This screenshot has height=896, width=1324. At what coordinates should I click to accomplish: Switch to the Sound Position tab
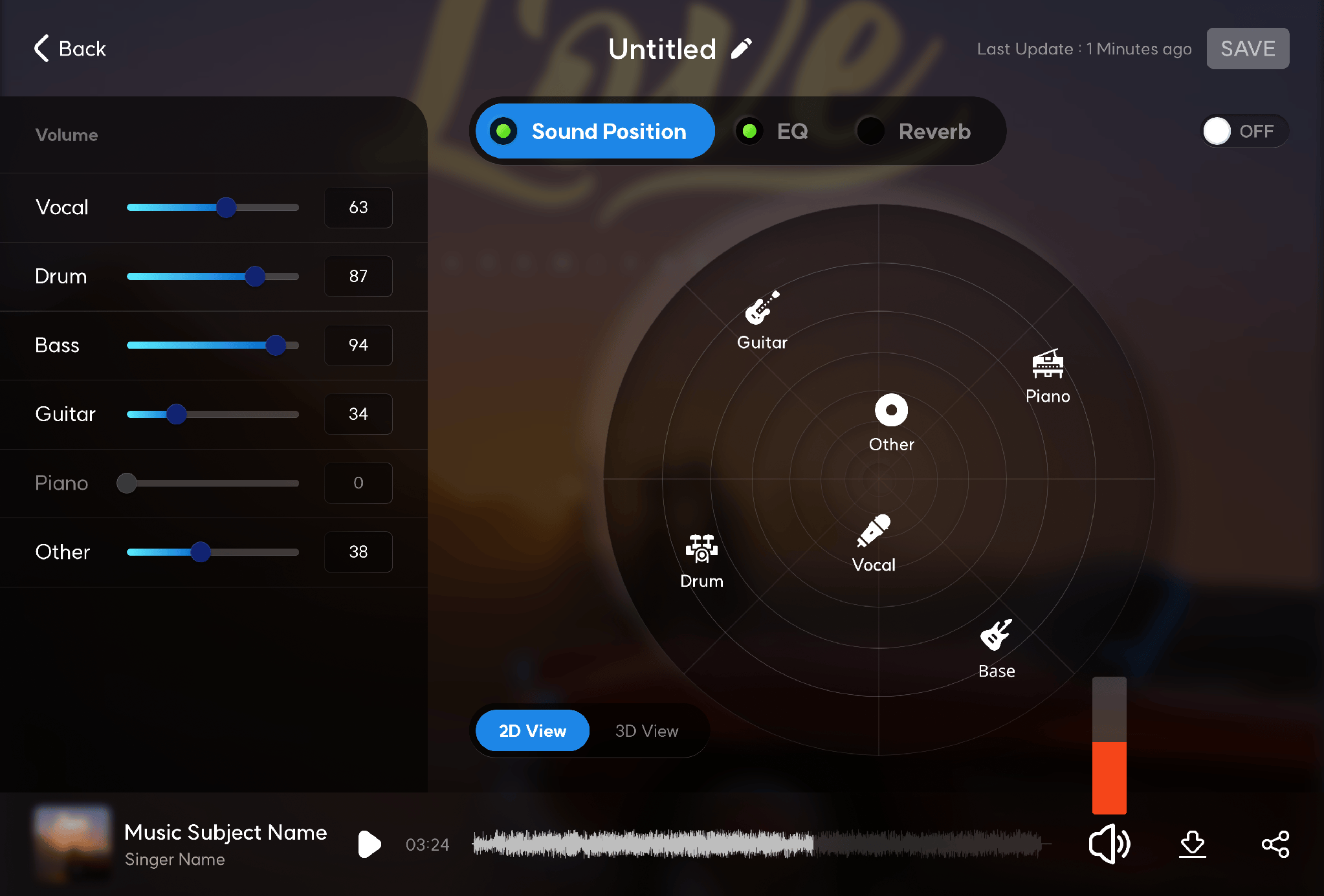click(x=595, y=131)
